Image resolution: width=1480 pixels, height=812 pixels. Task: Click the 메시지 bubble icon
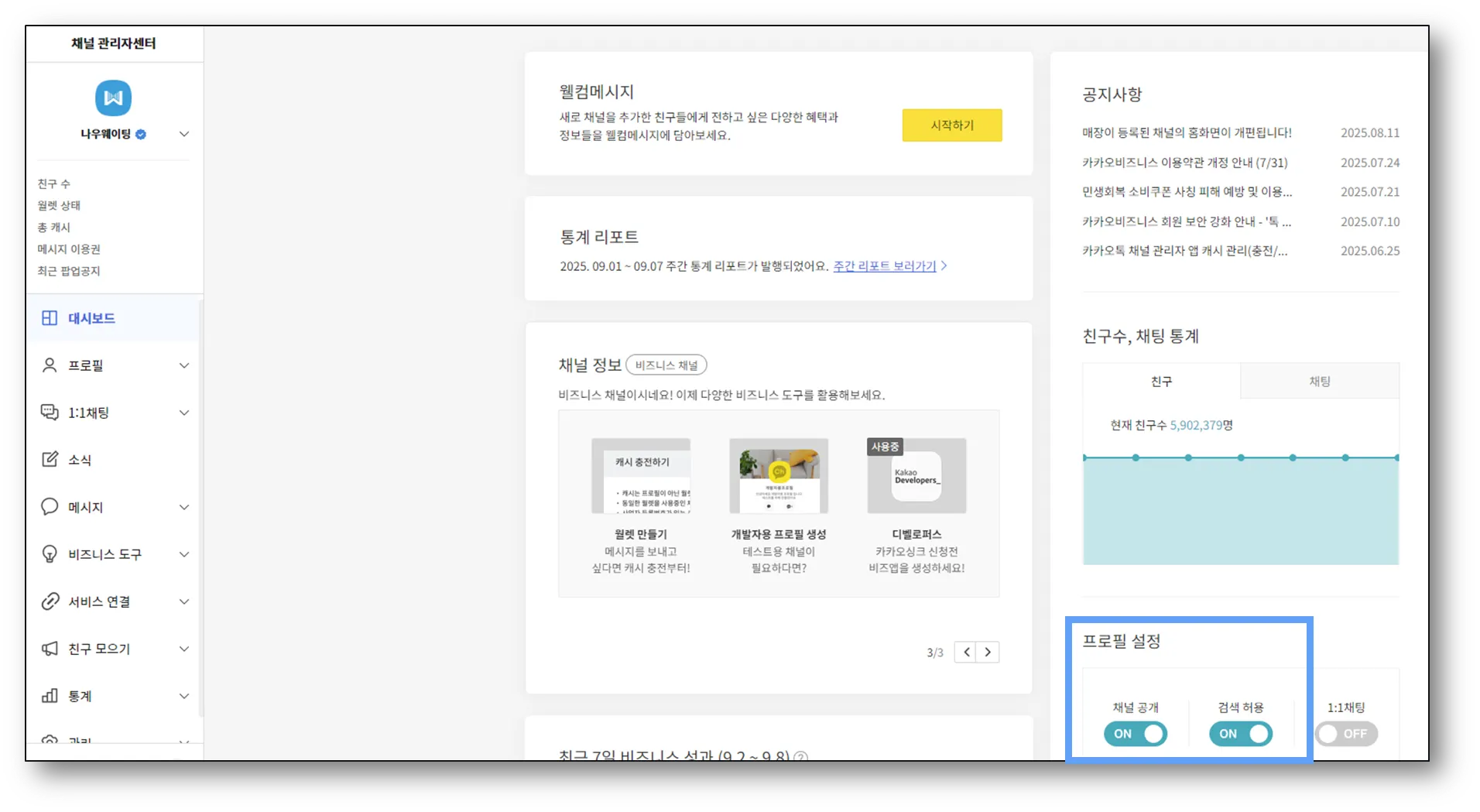[50, 506]
